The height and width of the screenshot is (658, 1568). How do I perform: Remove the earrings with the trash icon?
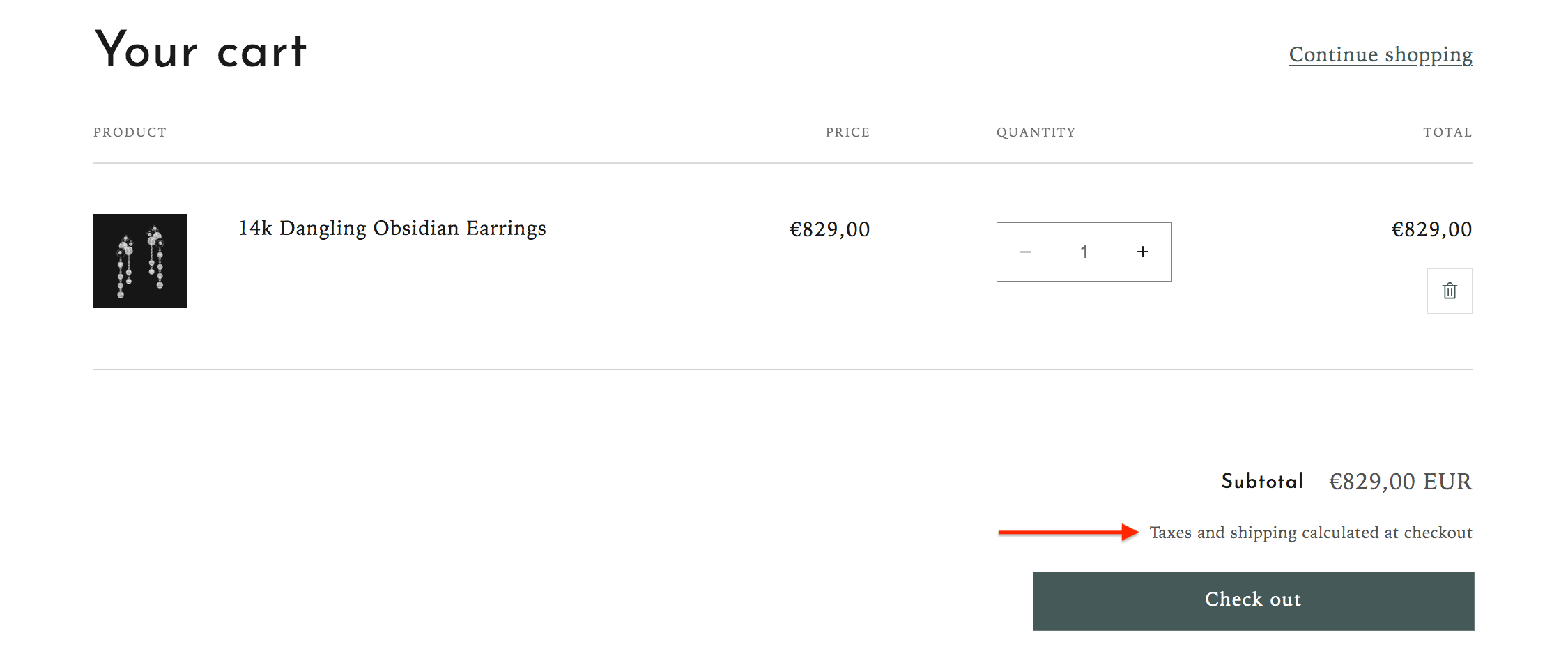click(1450, 291)
